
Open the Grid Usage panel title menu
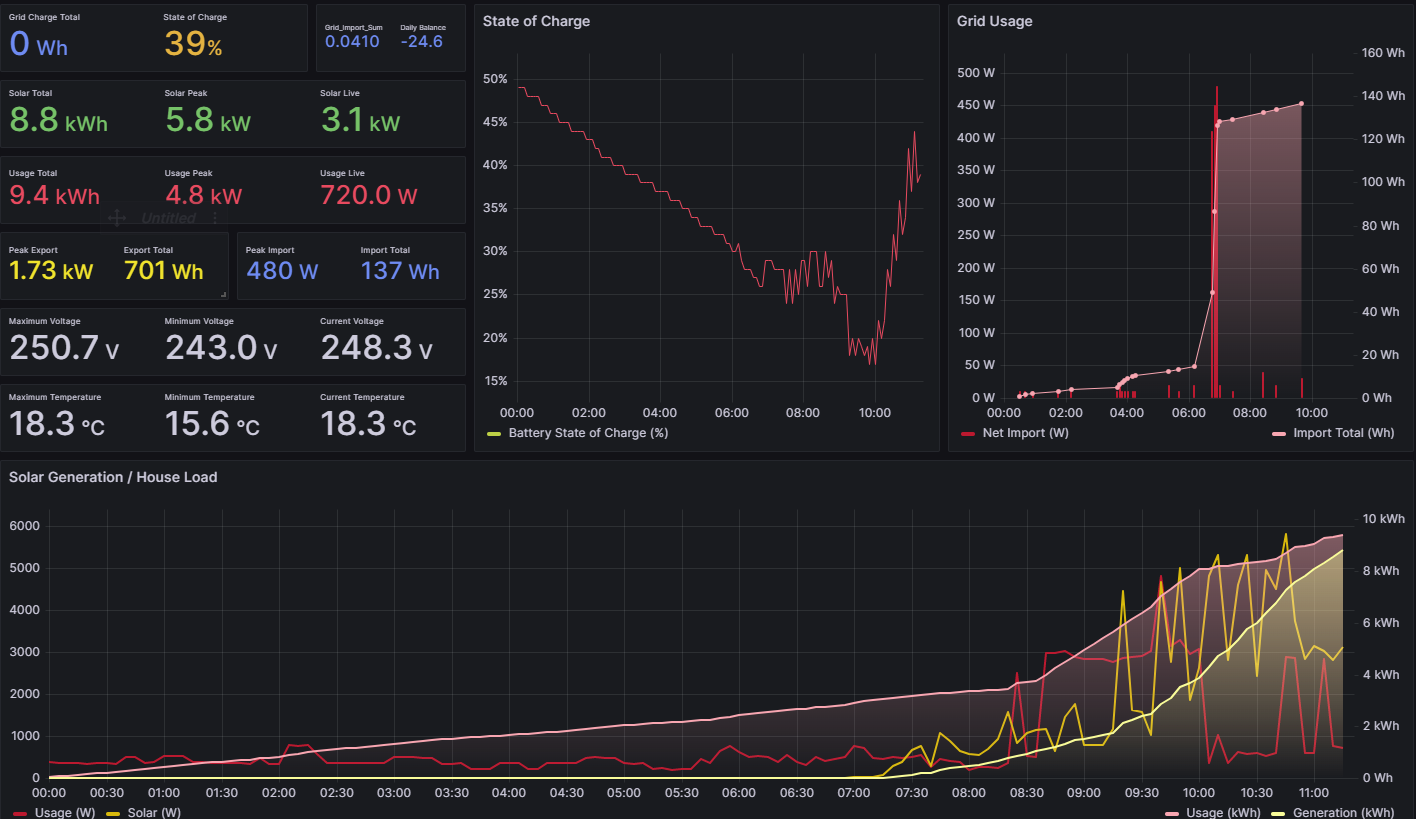click(994, 21)
